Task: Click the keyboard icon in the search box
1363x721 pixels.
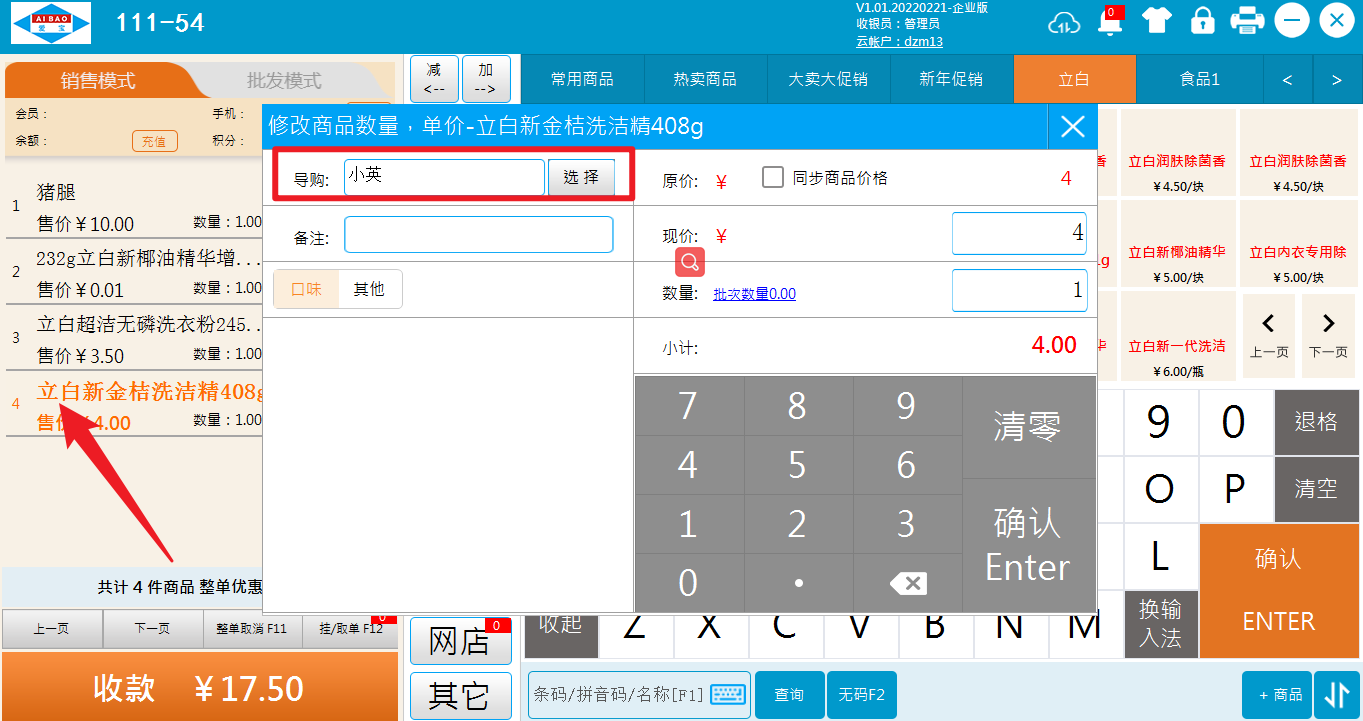Action: (x=728, y=695)
